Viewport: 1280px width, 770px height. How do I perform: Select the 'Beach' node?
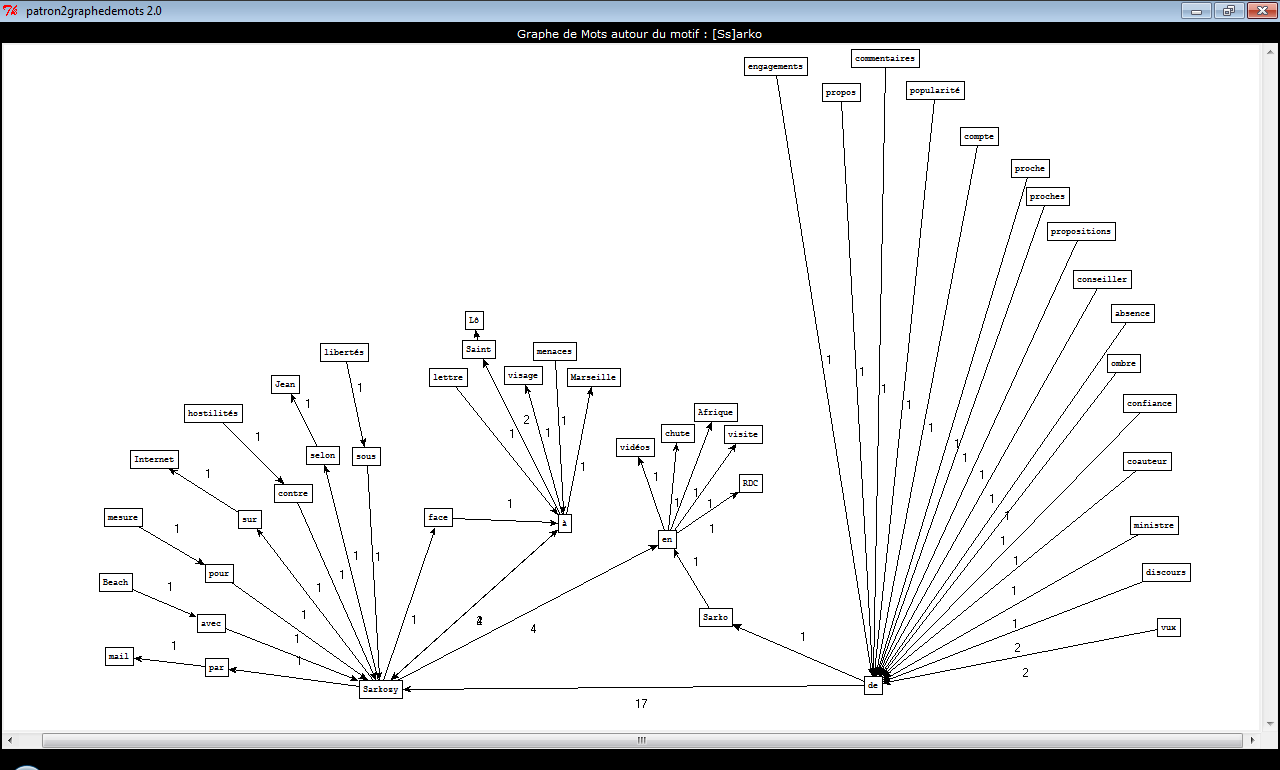(116, 582)
